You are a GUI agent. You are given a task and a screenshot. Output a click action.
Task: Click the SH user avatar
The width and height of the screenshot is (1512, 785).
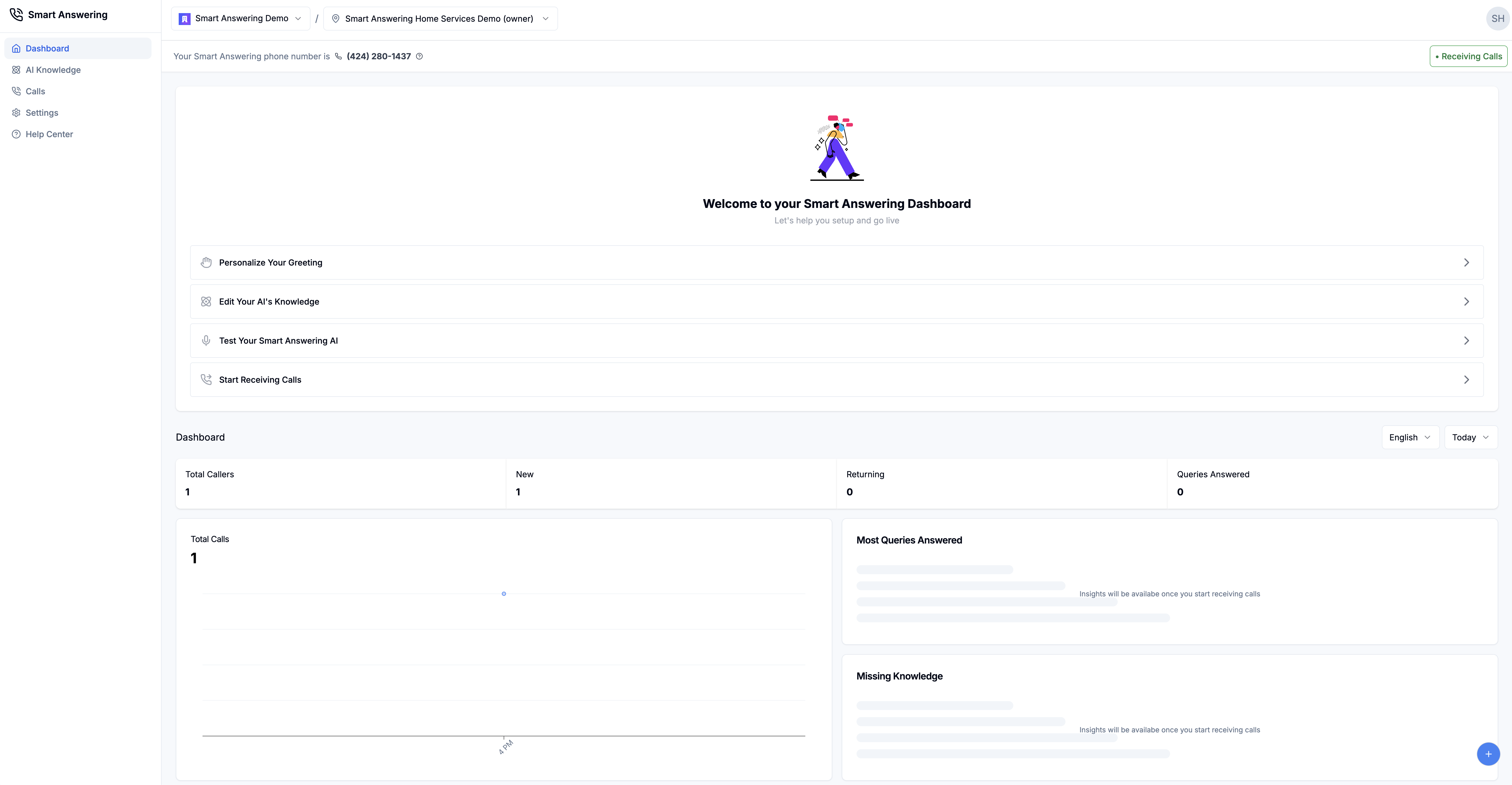tap(1498, 19)
